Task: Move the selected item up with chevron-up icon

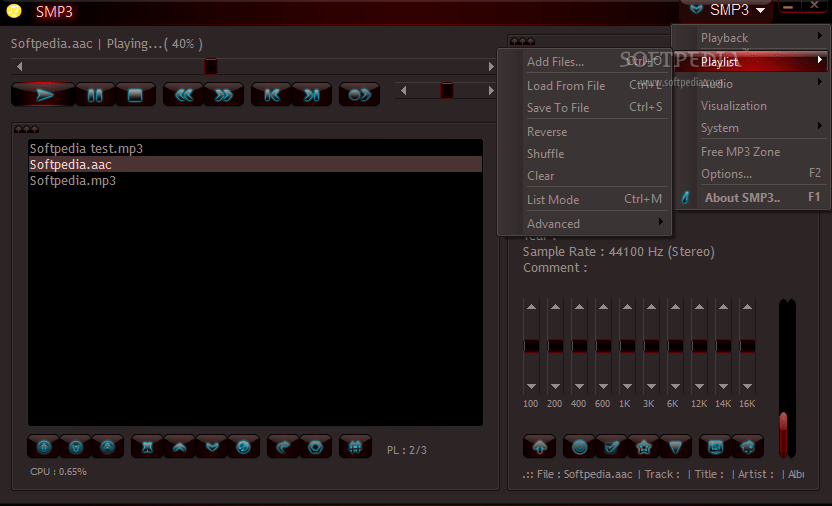Action: pos(180,447)
